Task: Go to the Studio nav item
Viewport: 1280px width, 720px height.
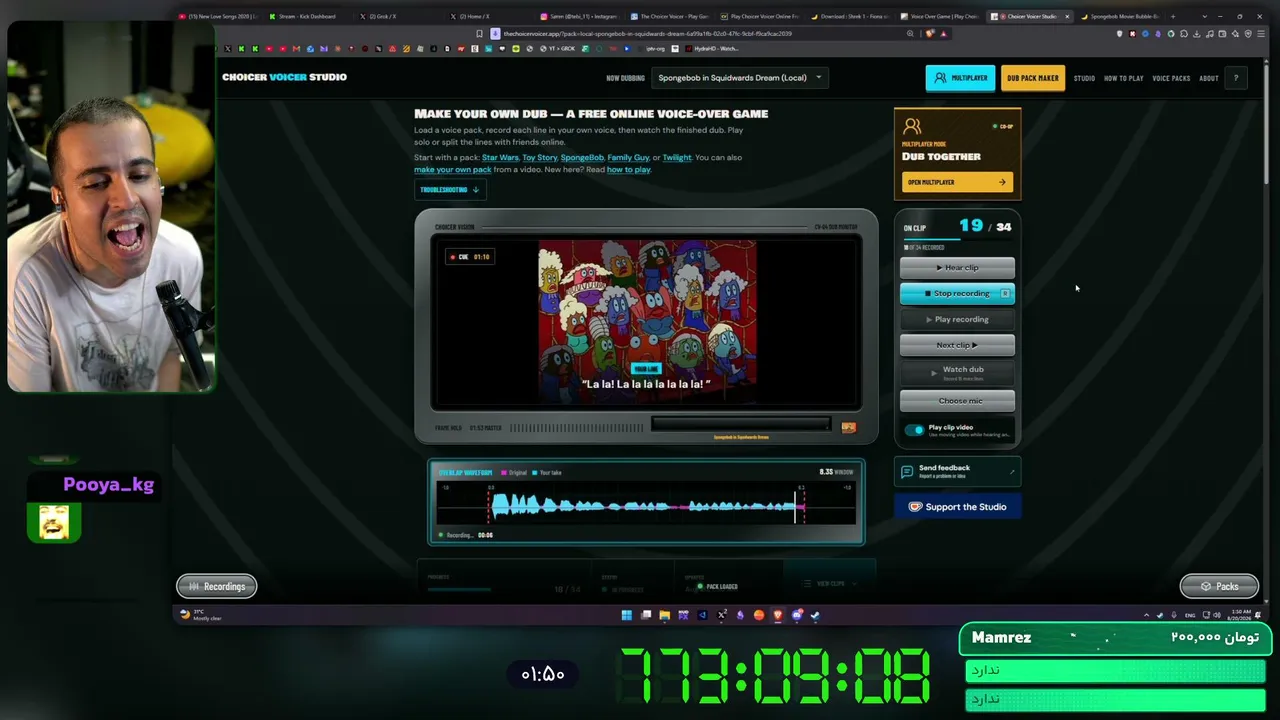Action: click(x=1084, y=78)
